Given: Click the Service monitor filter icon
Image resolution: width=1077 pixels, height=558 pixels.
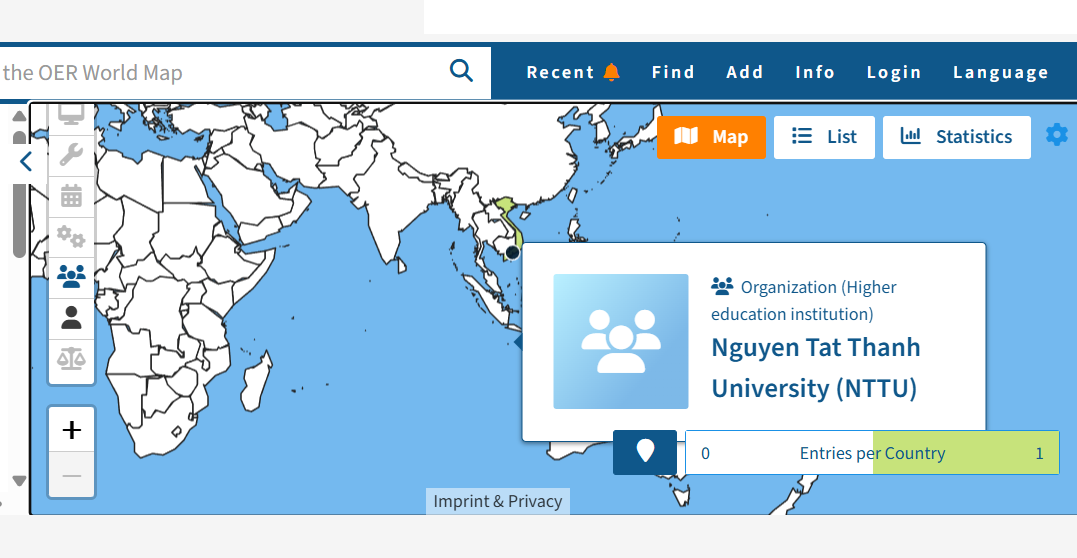Looking at the screenshot, I should (x=71, y=116).
